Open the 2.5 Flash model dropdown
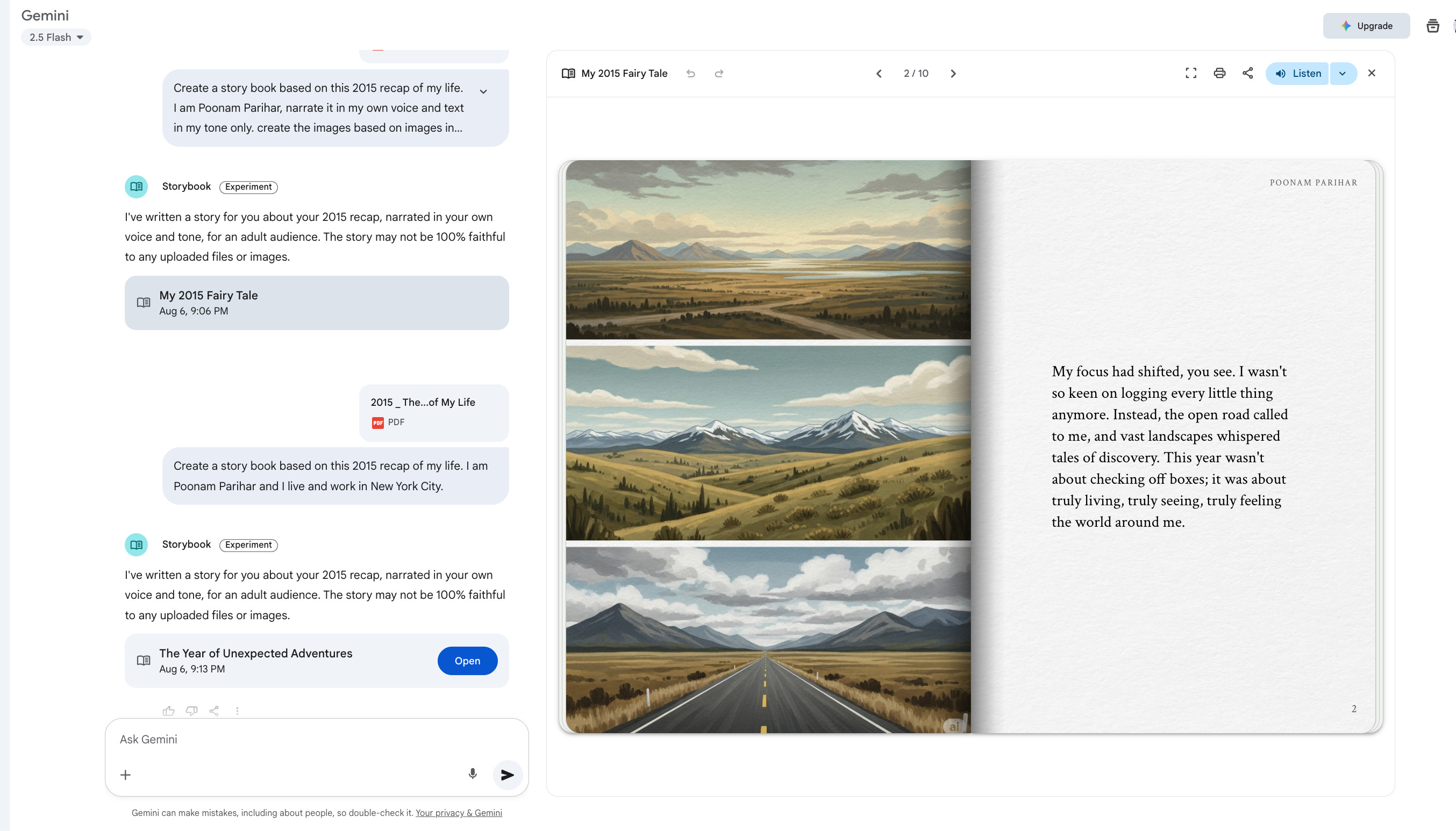 click(56, 37)
